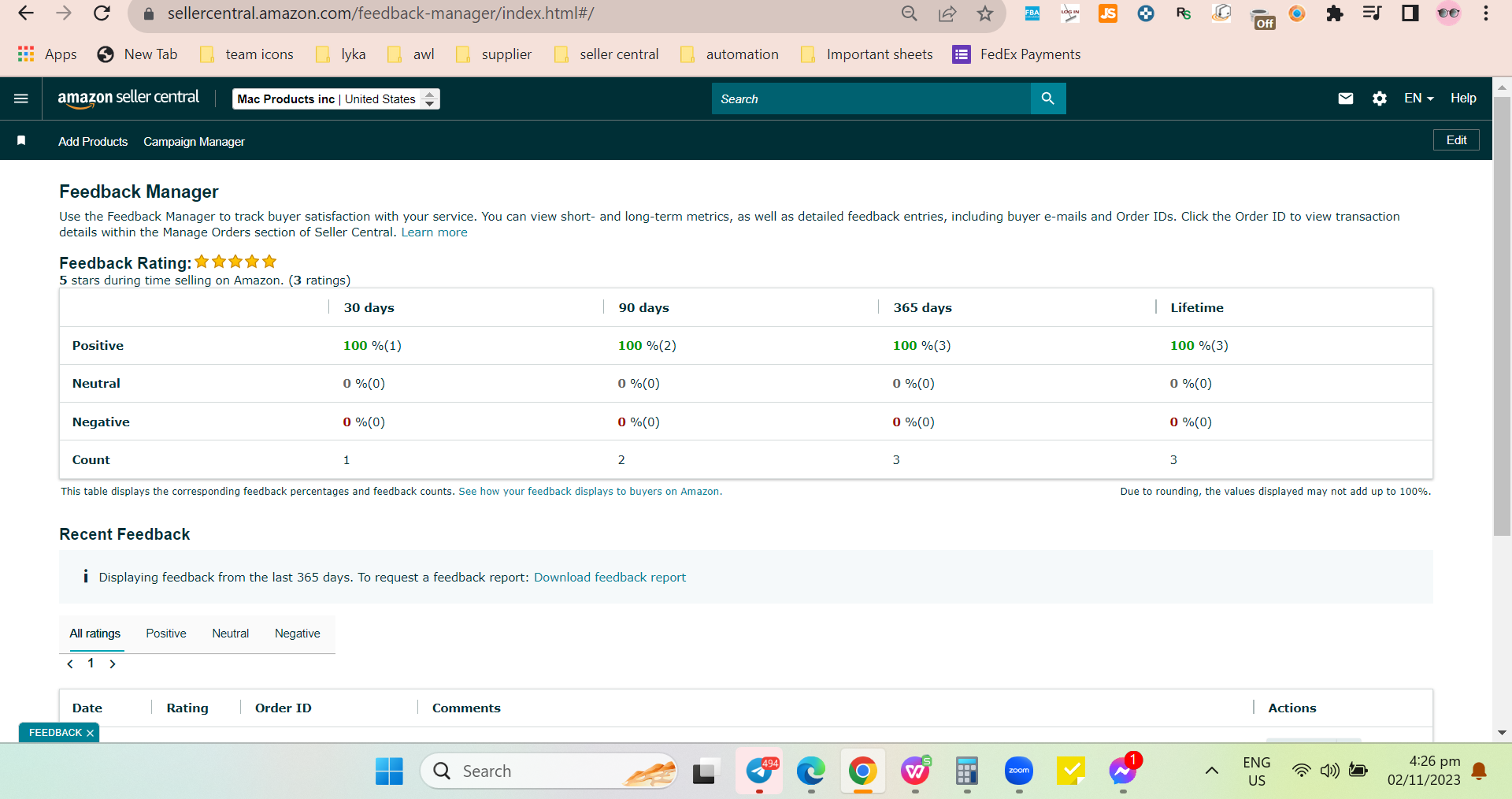
Task: Open the Calculator app from the taskbar
Action: click(x=966, y=771)
